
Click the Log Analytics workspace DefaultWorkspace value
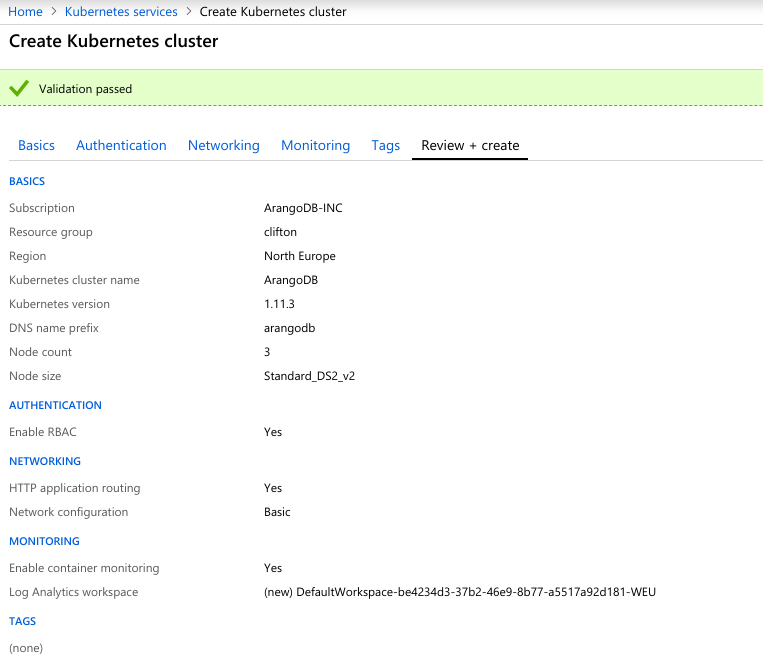coord(460,592)
